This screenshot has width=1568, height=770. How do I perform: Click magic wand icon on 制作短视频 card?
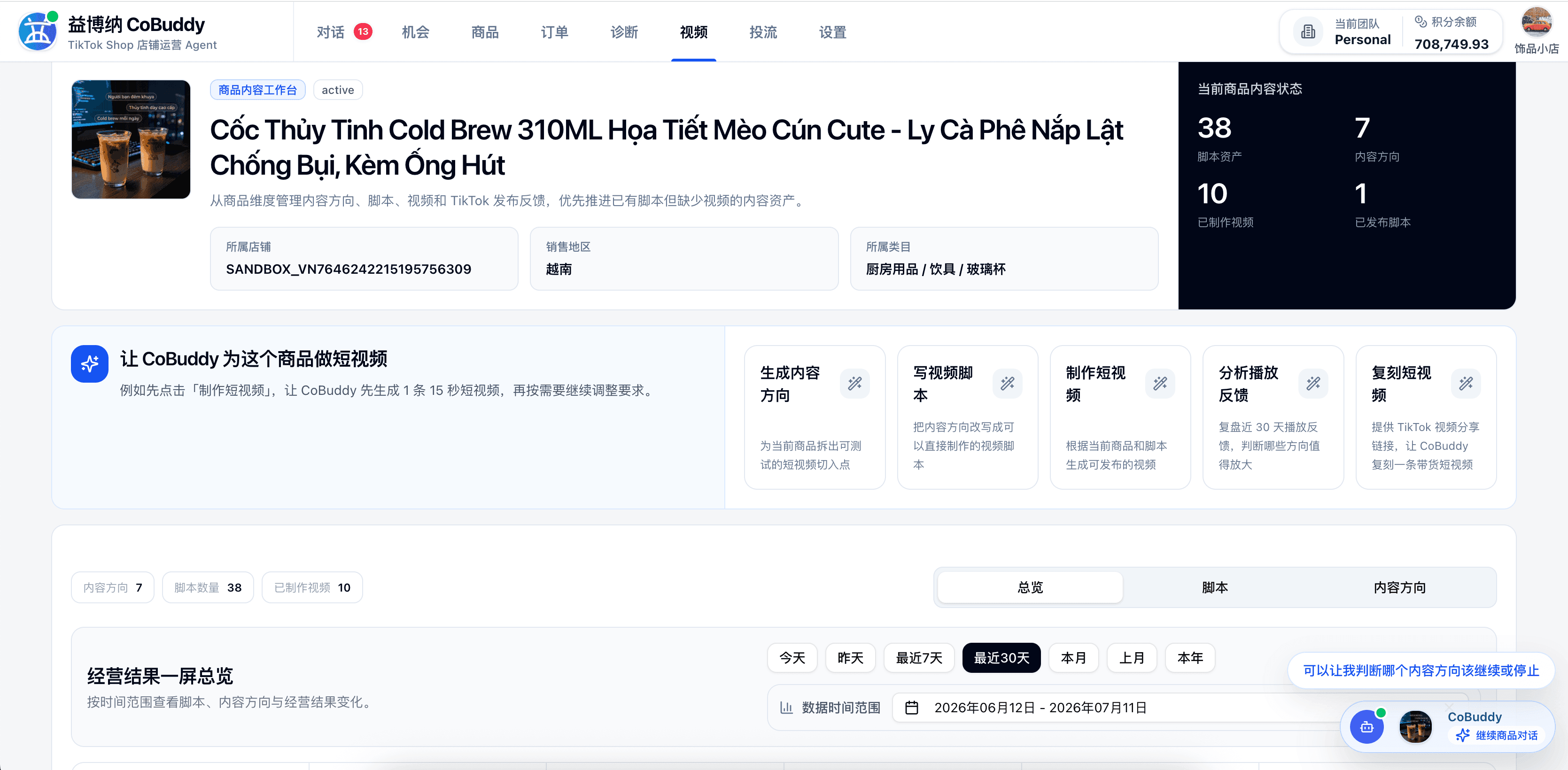pyautogui.click(x=1160, y=383)
